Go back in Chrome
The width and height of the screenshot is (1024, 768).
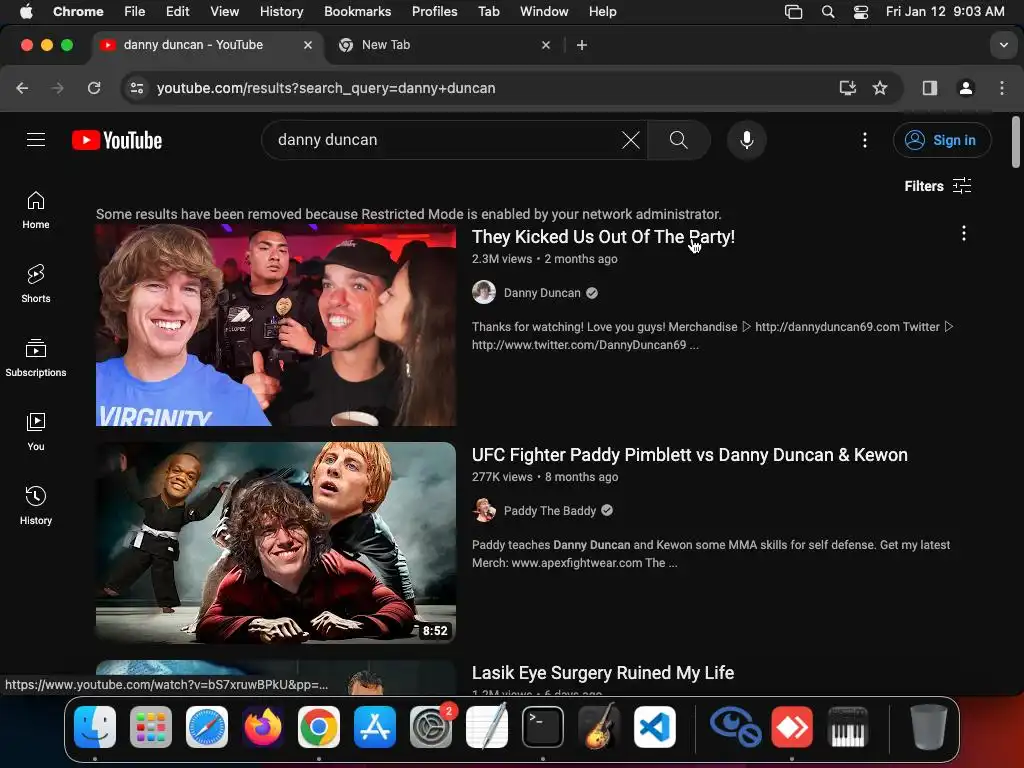(22, 88)
